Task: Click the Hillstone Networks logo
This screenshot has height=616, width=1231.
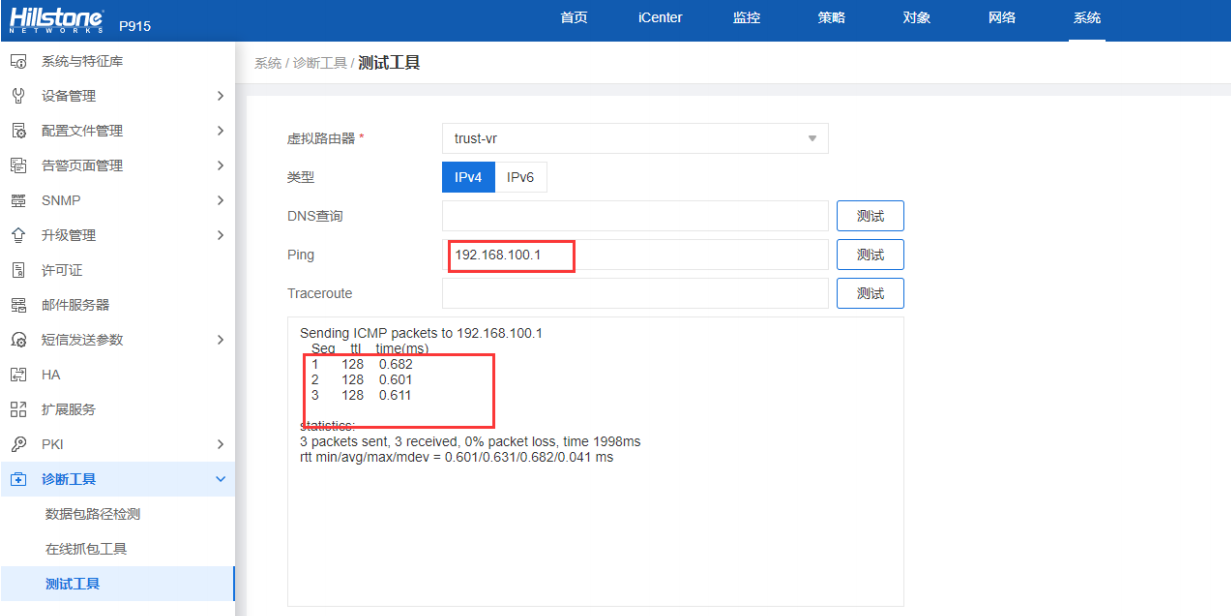Action: [x=58, y=20]
